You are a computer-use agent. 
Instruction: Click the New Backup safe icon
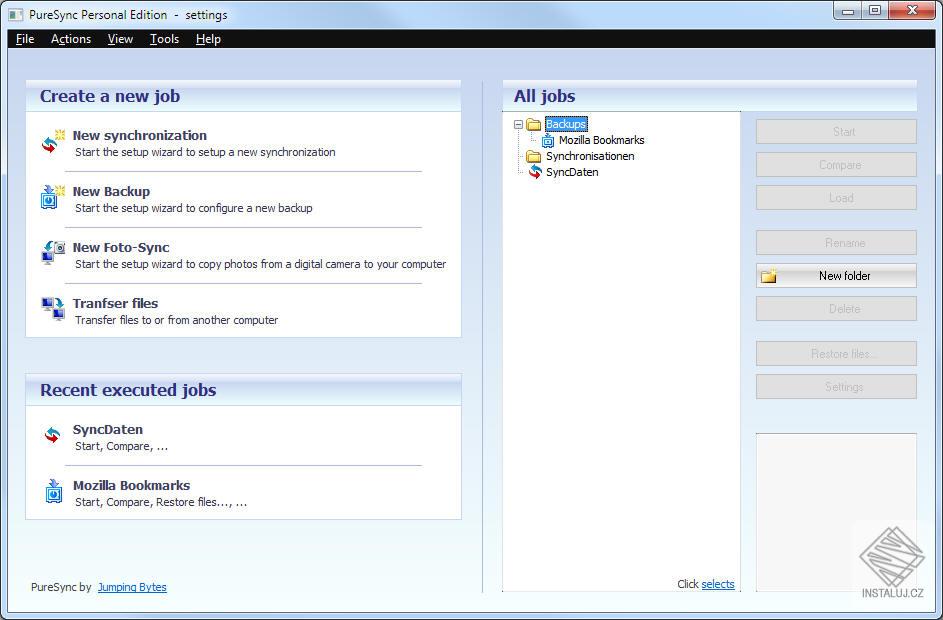53,197
